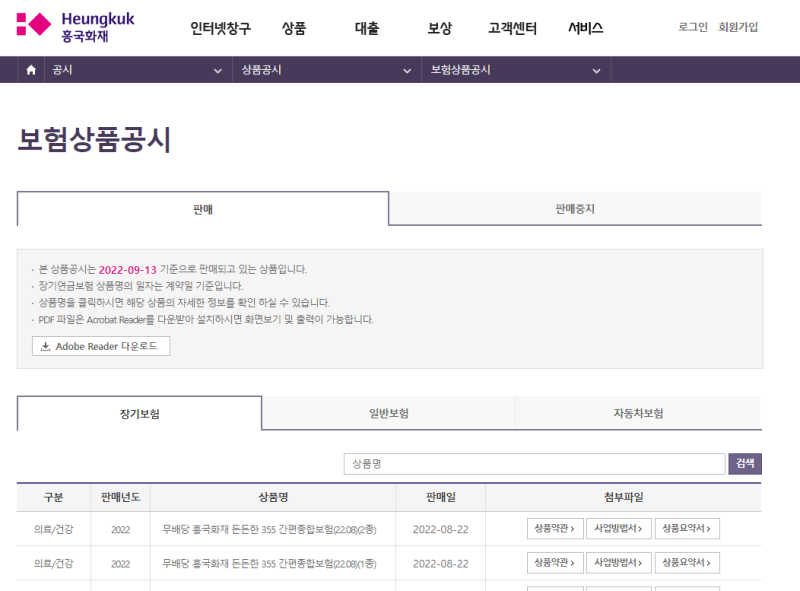Switch to the 일반보험 tab
Viewport: 800px width, 591px height.
click(x=389, y=413)
